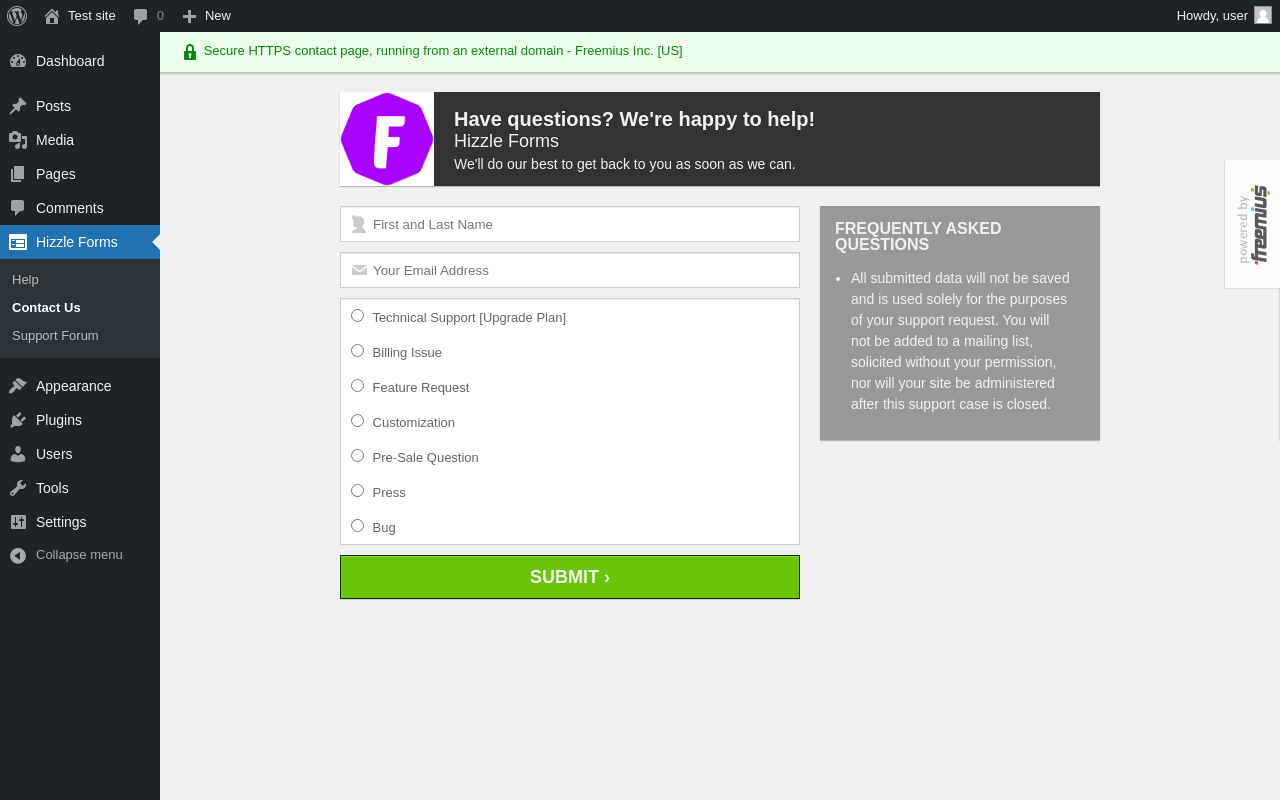Open the New content dropdown in admin bar

pos(206,16)
